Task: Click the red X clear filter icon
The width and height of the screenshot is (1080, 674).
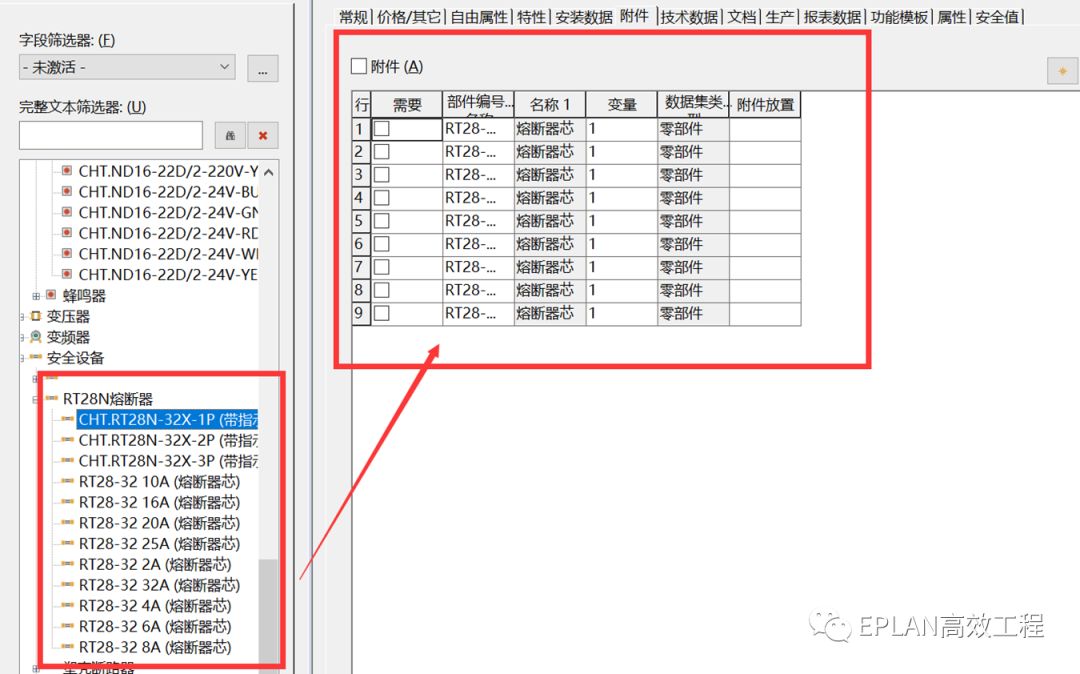Action: [262, 135]
